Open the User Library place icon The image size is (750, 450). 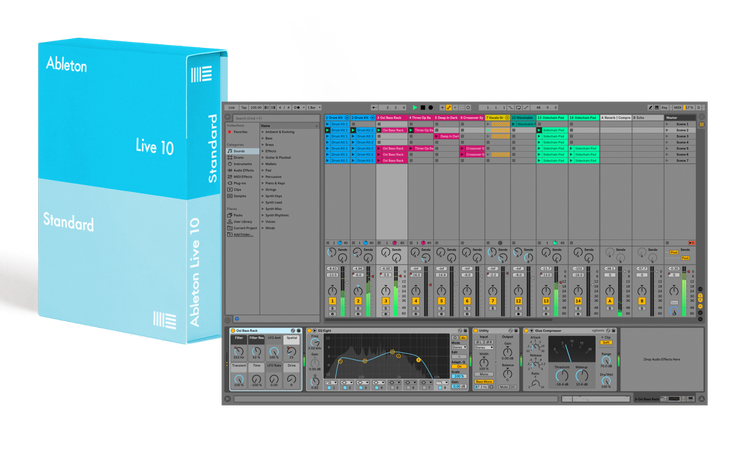pos(230,222)
